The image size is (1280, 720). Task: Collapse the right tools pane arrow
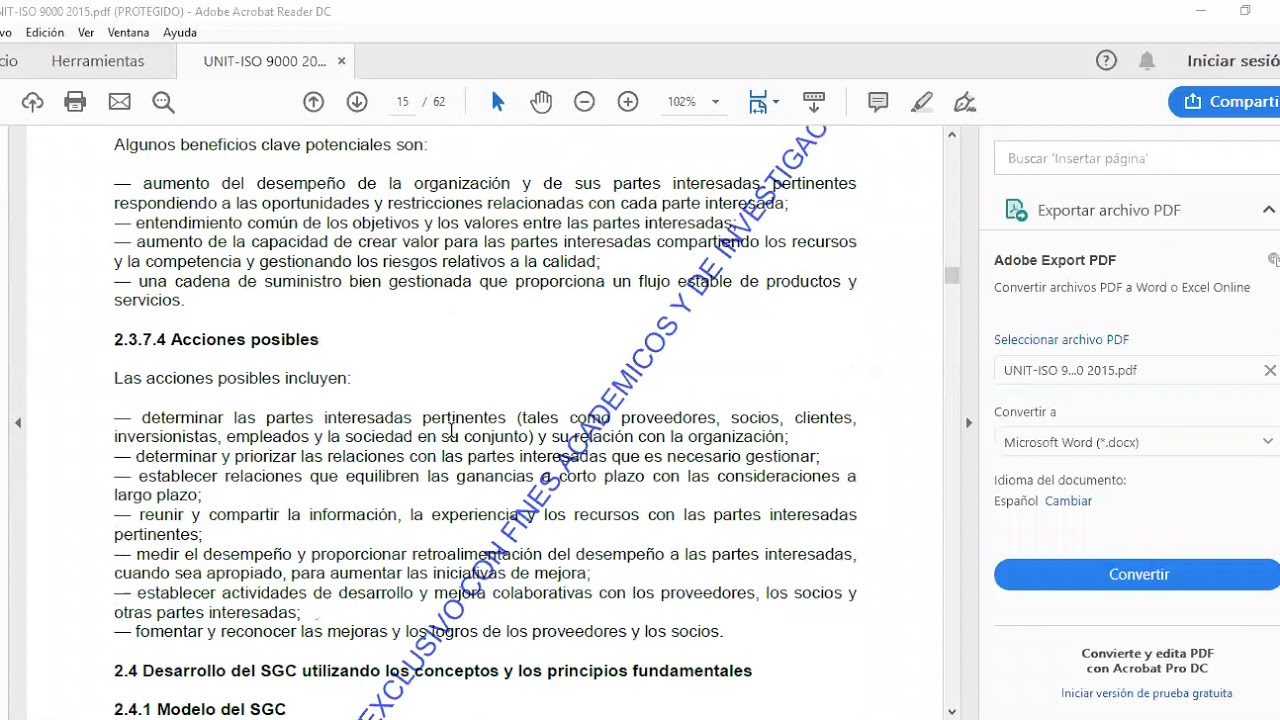tap(968, 423)
